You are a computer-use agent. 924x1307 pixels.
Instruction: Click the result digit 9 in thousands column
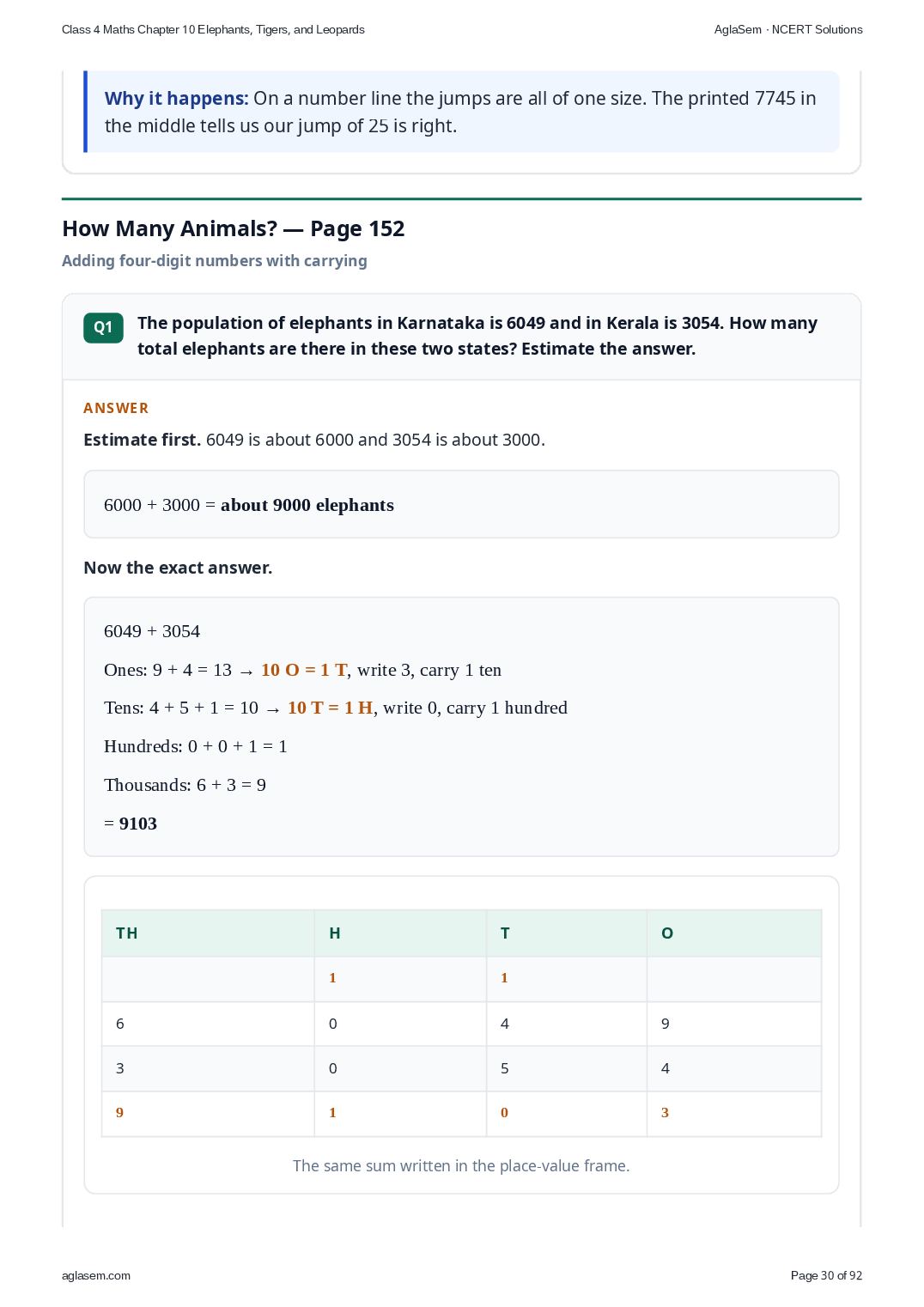click(119, 1113)
